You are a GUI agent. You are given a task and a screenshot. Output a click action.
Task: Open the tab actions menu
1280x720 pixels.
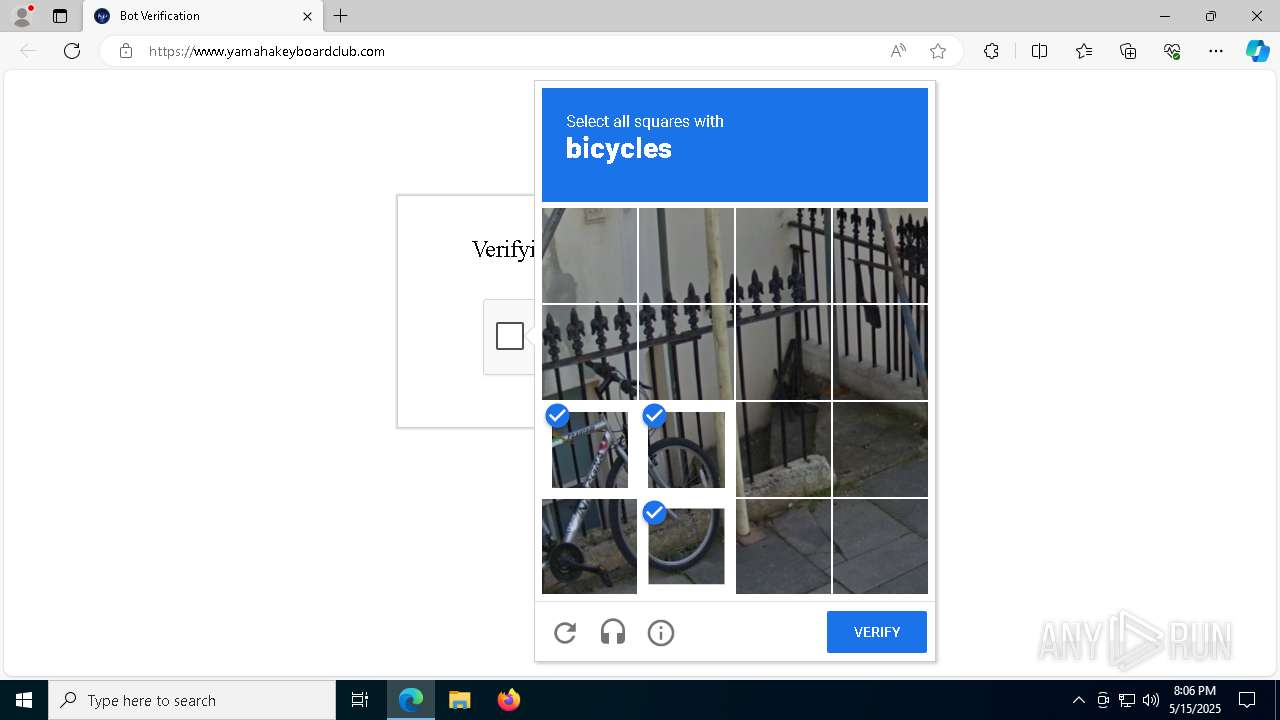pos(60,16)
